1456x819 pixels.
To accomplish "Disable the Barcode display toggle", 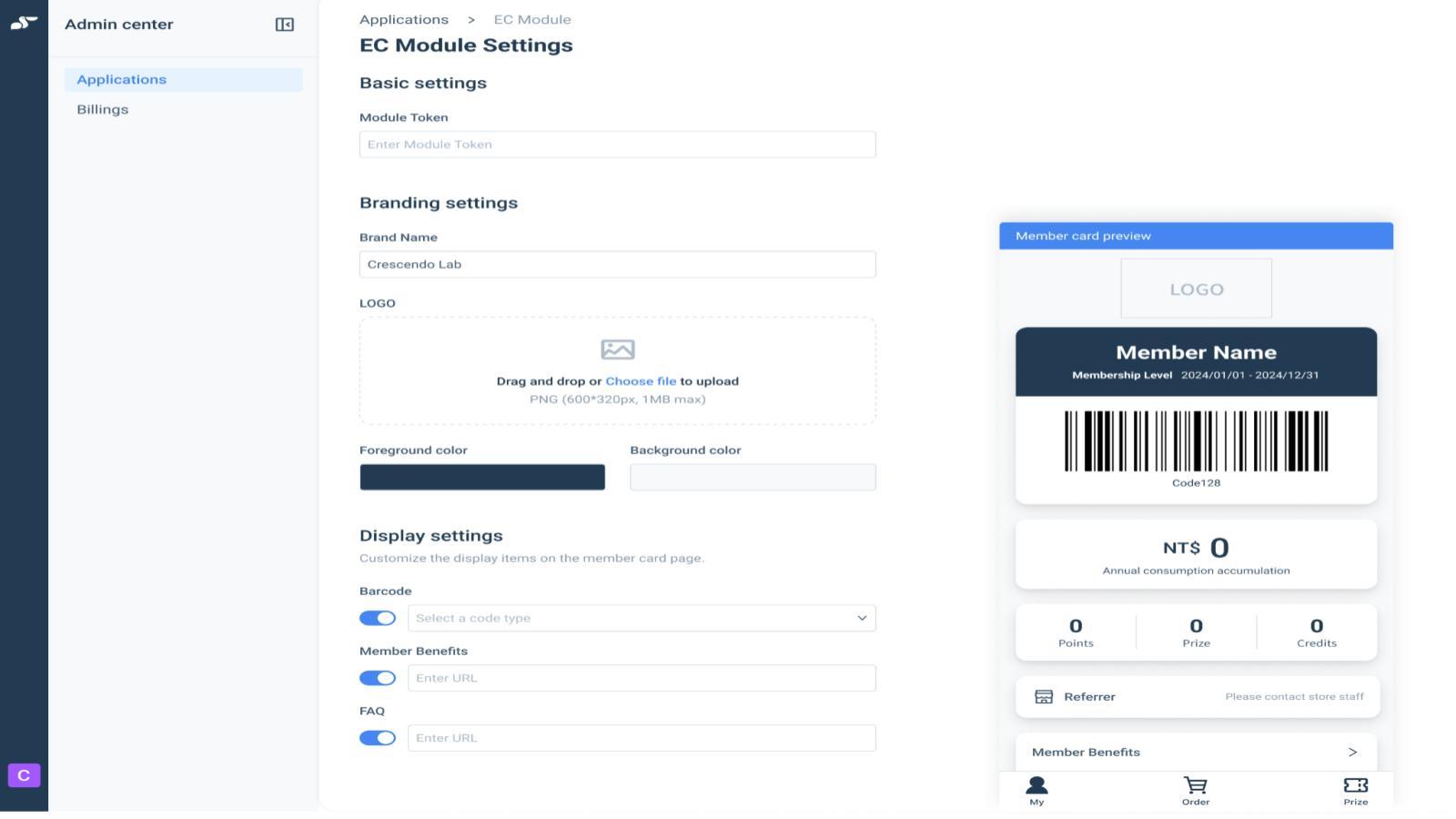I will click(x=378, y=617).
